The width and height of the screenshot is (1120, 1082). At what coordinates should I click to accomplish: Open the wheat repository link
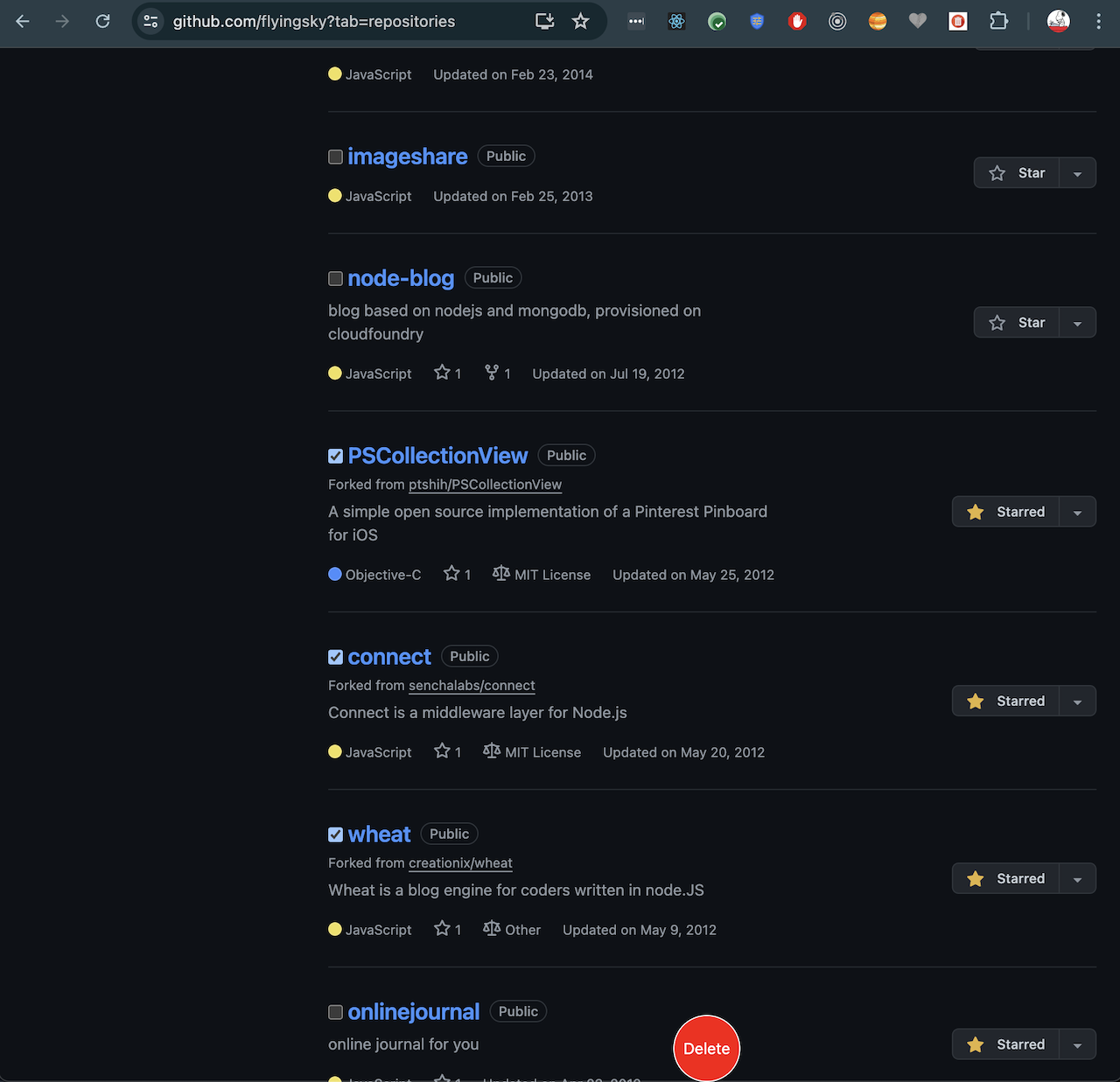point(379,834)
